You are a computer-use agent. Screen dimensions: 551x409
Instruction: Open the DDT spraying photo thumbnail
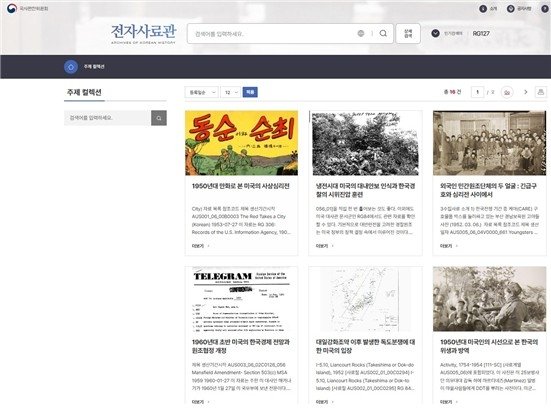coord(490,299)
